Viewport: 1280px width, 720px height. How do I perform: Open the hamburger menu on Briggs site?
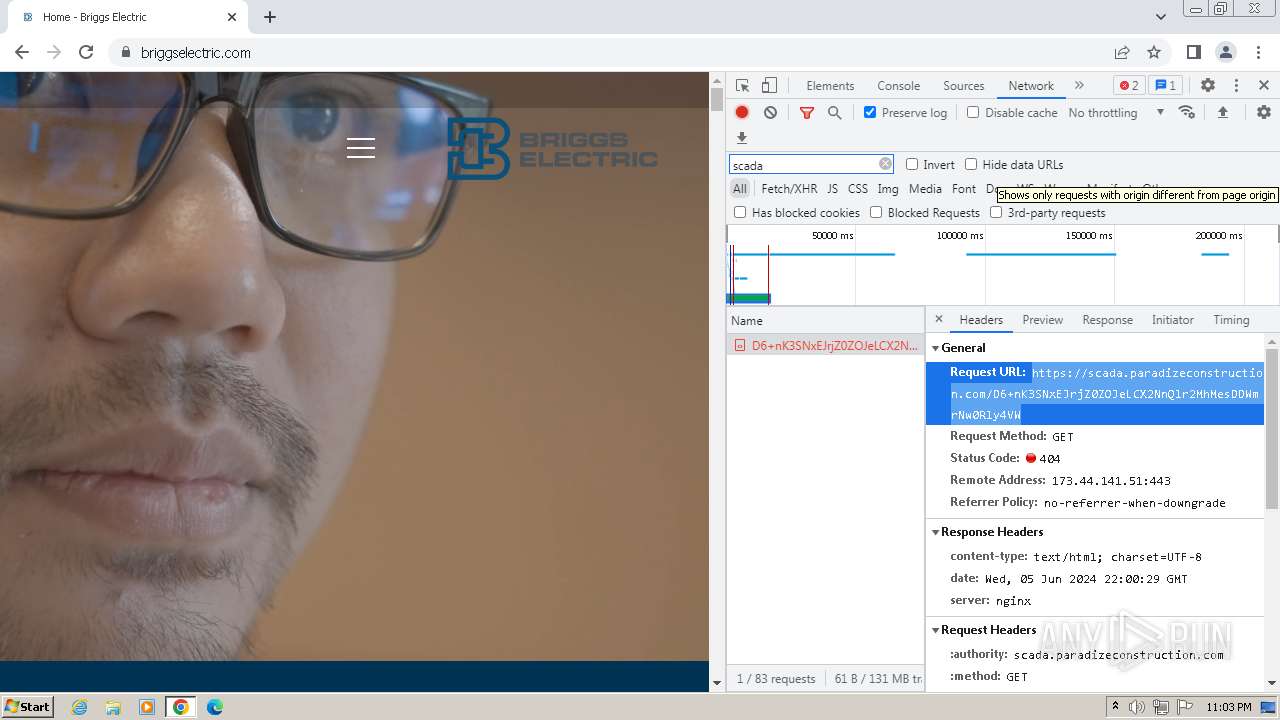(x=361, y=148)
